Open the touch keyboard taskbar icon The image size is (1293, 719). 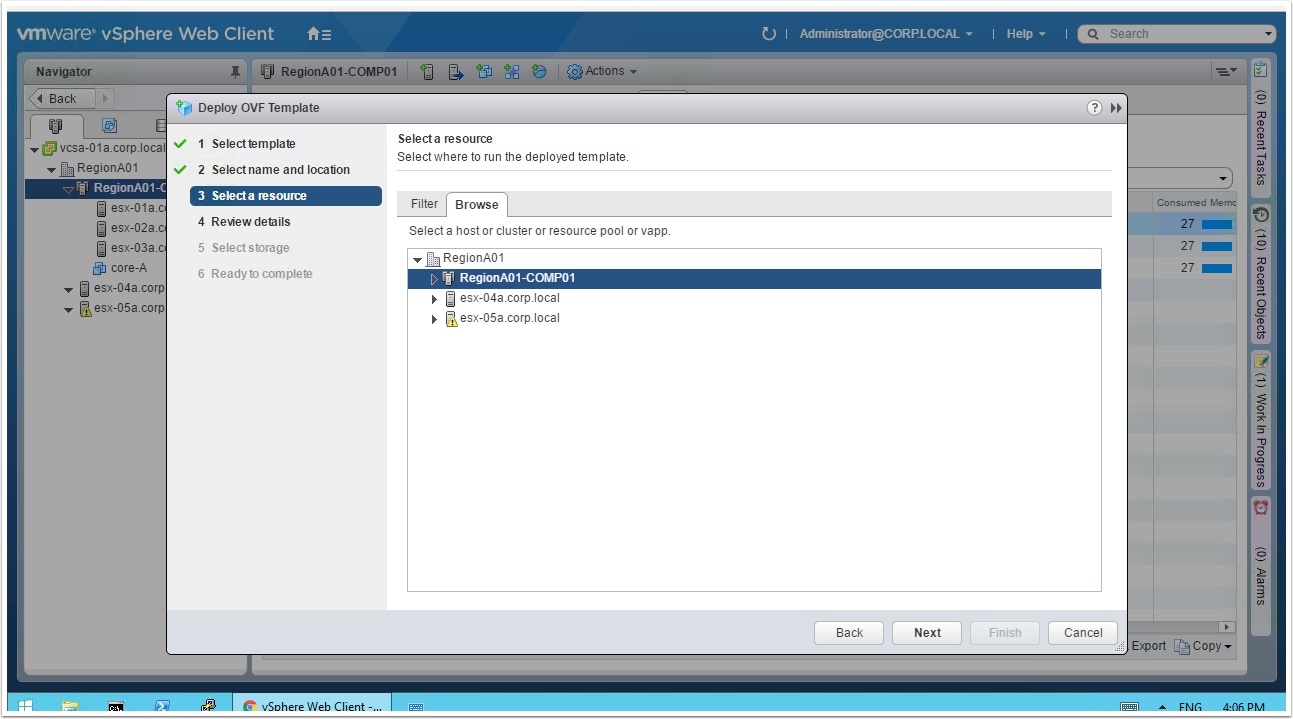tap(416, 707)
